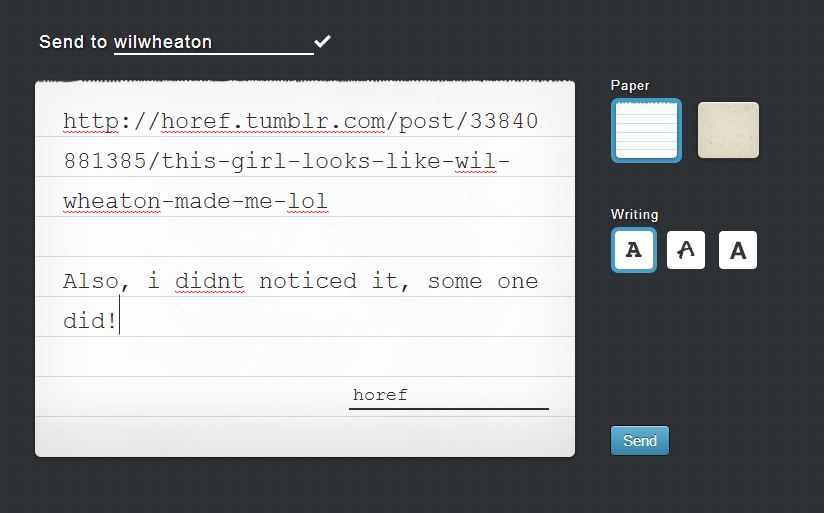Place cursor after 'did!' in message
Image resolution: width=824 pixels, height=513 pixels.
pos(120,322)
